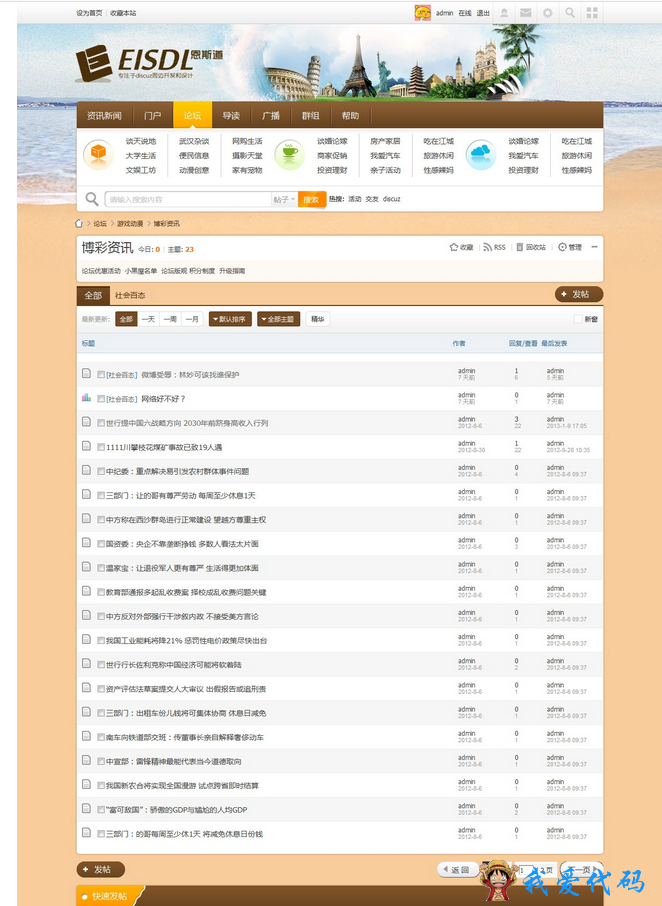The height and width of the screenshot is (906, 662).
Task: Click the bottom 发帖 post button
Action: (x=101, y=869)
